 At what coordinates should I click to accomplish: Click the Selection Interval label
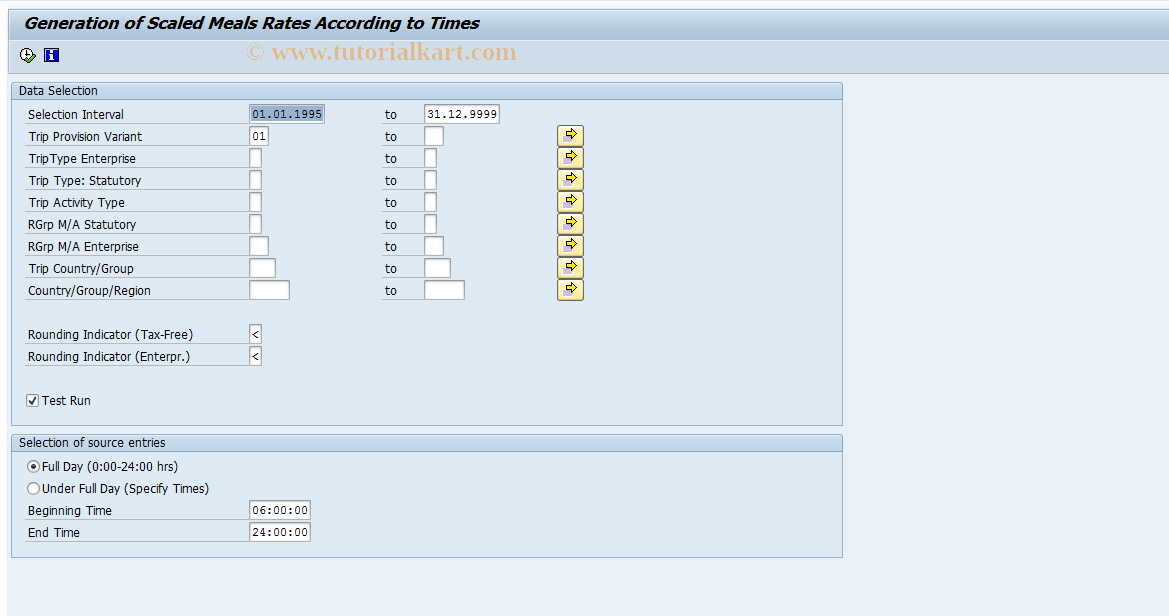click(x=75, y=115)
